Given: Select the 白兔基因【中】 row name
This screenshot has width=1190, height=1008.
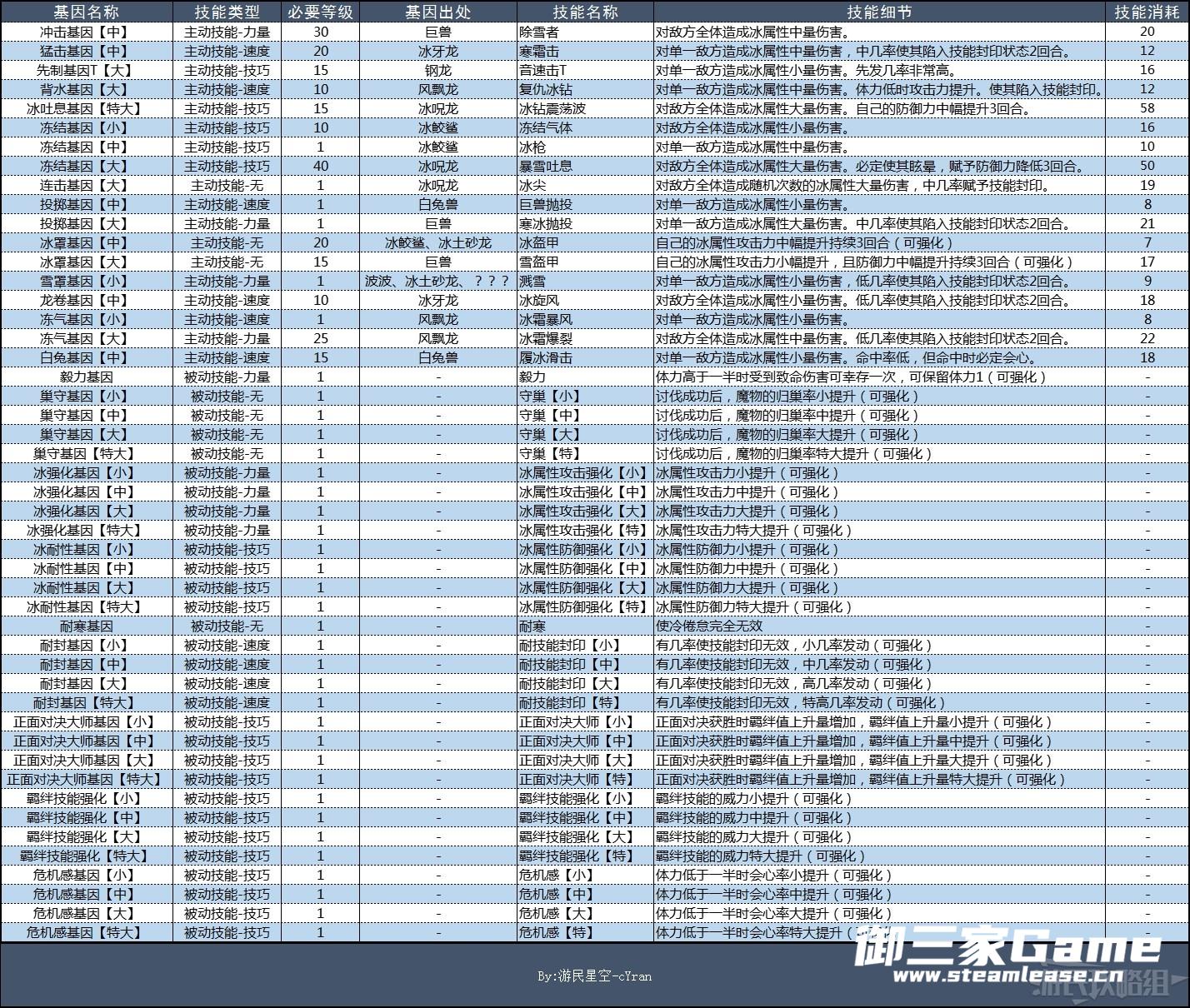Looking at the screenshot, I should 86,357.
